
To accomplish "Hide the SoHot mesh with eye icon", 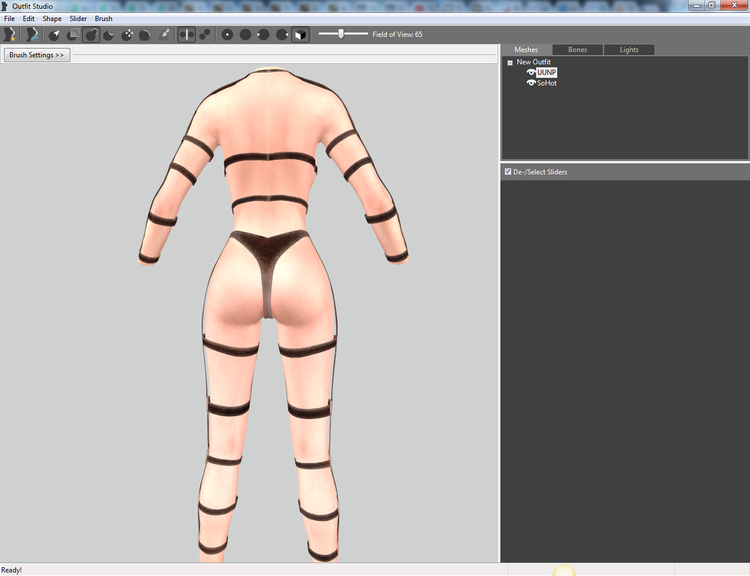I will 531,83.
